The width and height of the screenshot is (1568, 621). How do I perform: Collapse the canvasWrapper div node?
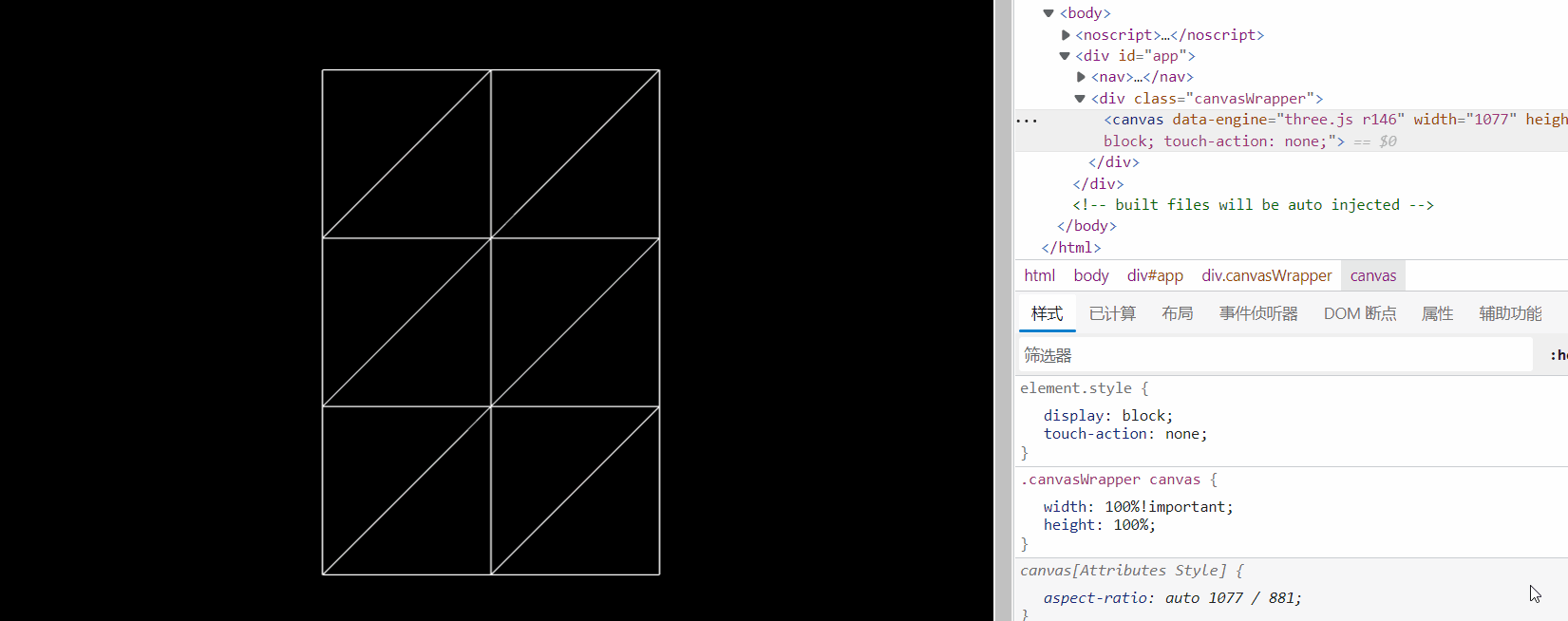pos(1080,99)
